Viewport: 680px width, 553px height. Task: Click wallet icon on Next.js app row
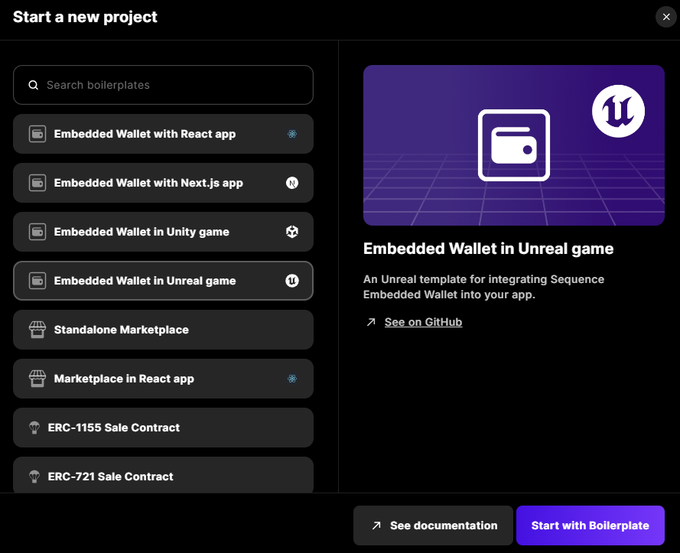pos(37,183)
